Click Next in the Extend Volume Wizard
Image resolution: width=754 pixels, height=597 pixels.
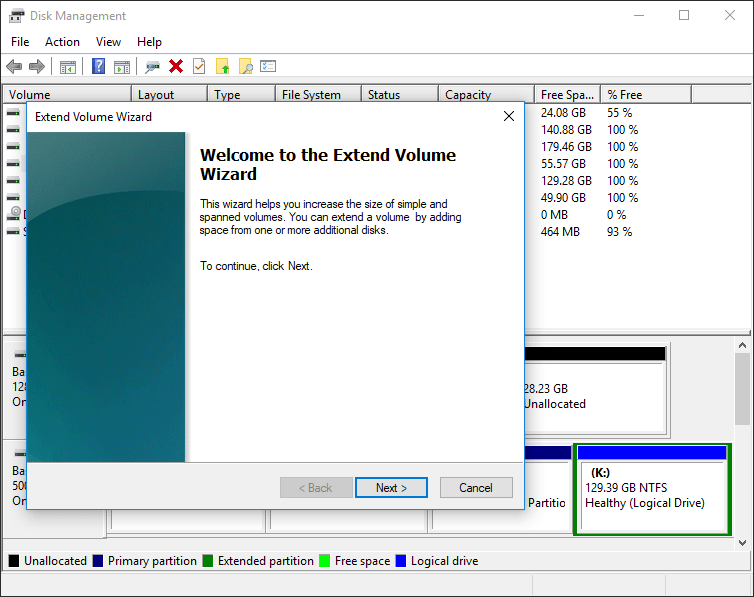(391, 488)
